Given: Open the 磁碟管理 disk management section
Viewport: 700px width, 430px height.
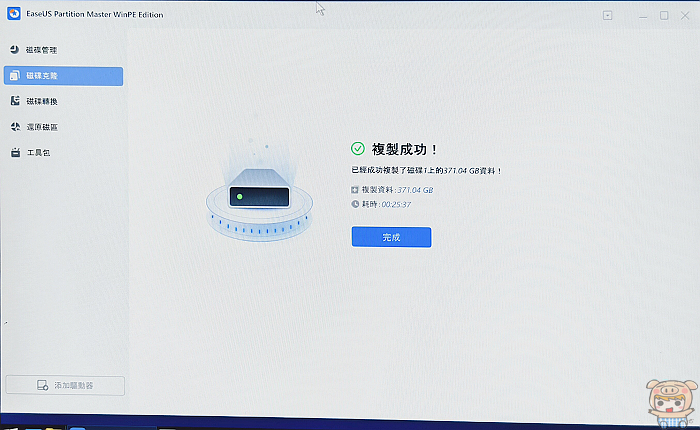Looking at the screenshot, I should click(x=63, y=50).
